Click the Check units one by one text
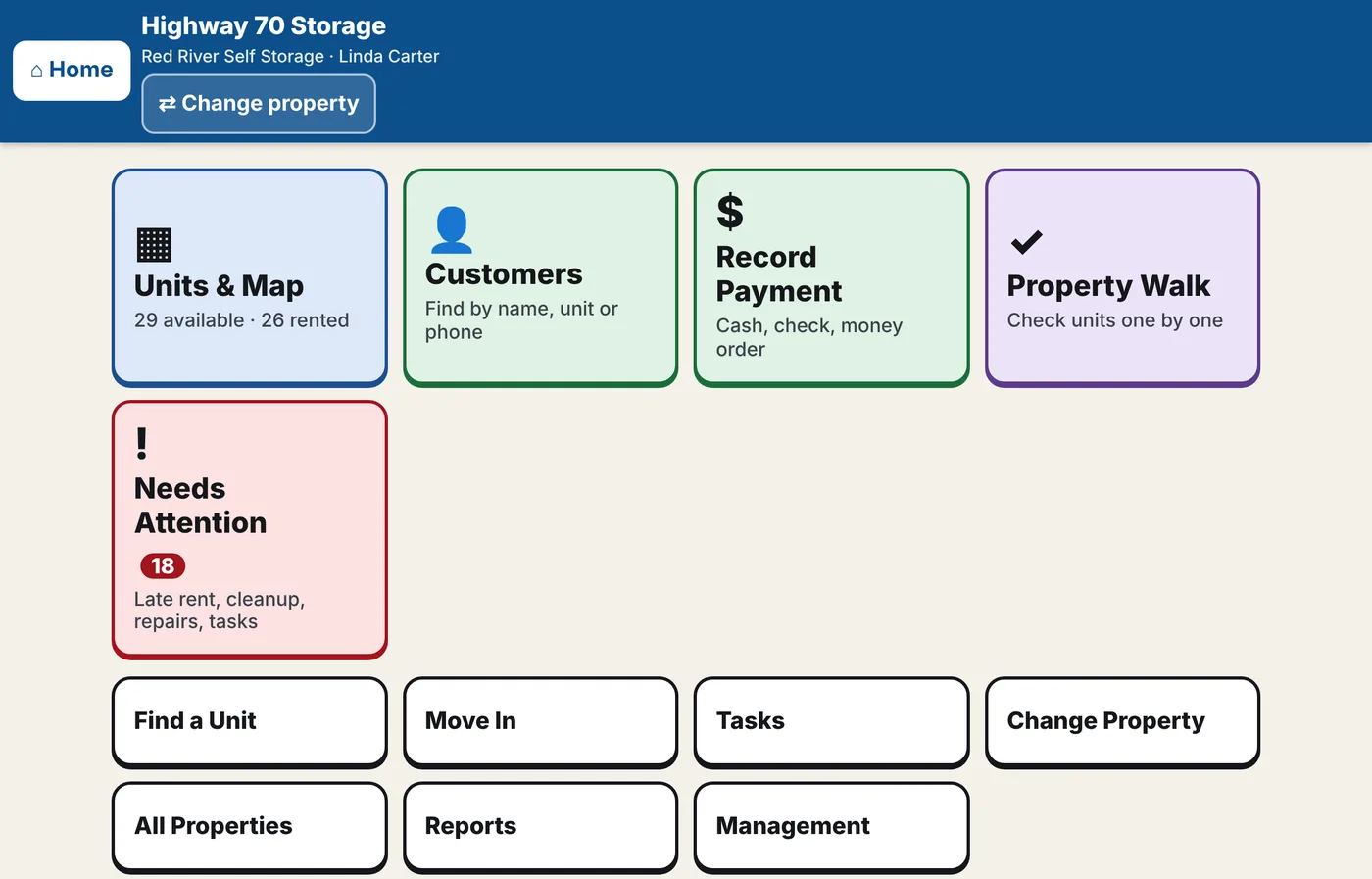Image resolution: width=1372 pixels, height=879 pixels. 1115,320
